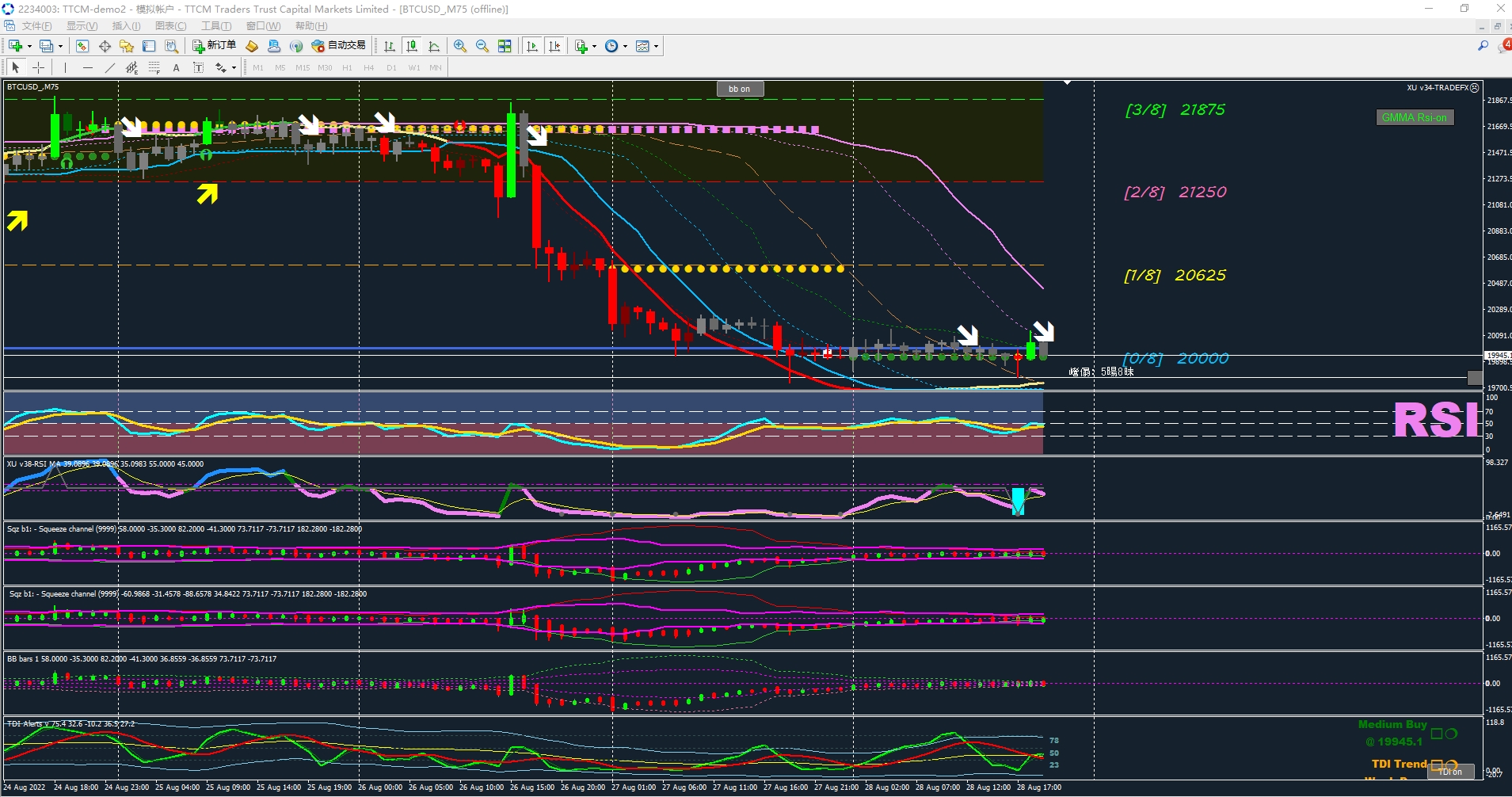1512x797 pixels.
Task: Zoom out on the chart
Action: [482, 46]
